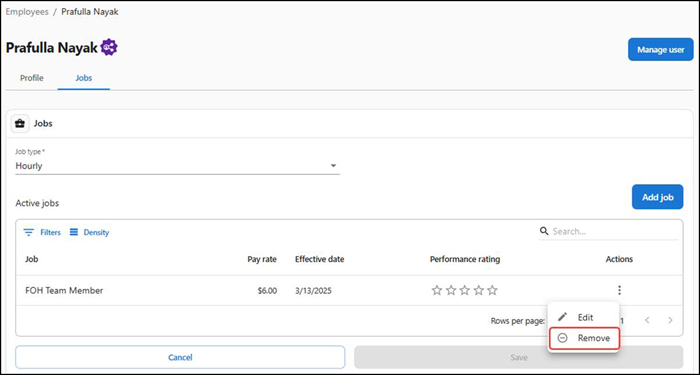Choose Edit from the actions menu
The height and width of the screenshot is (375, 700).
[583, 317]
